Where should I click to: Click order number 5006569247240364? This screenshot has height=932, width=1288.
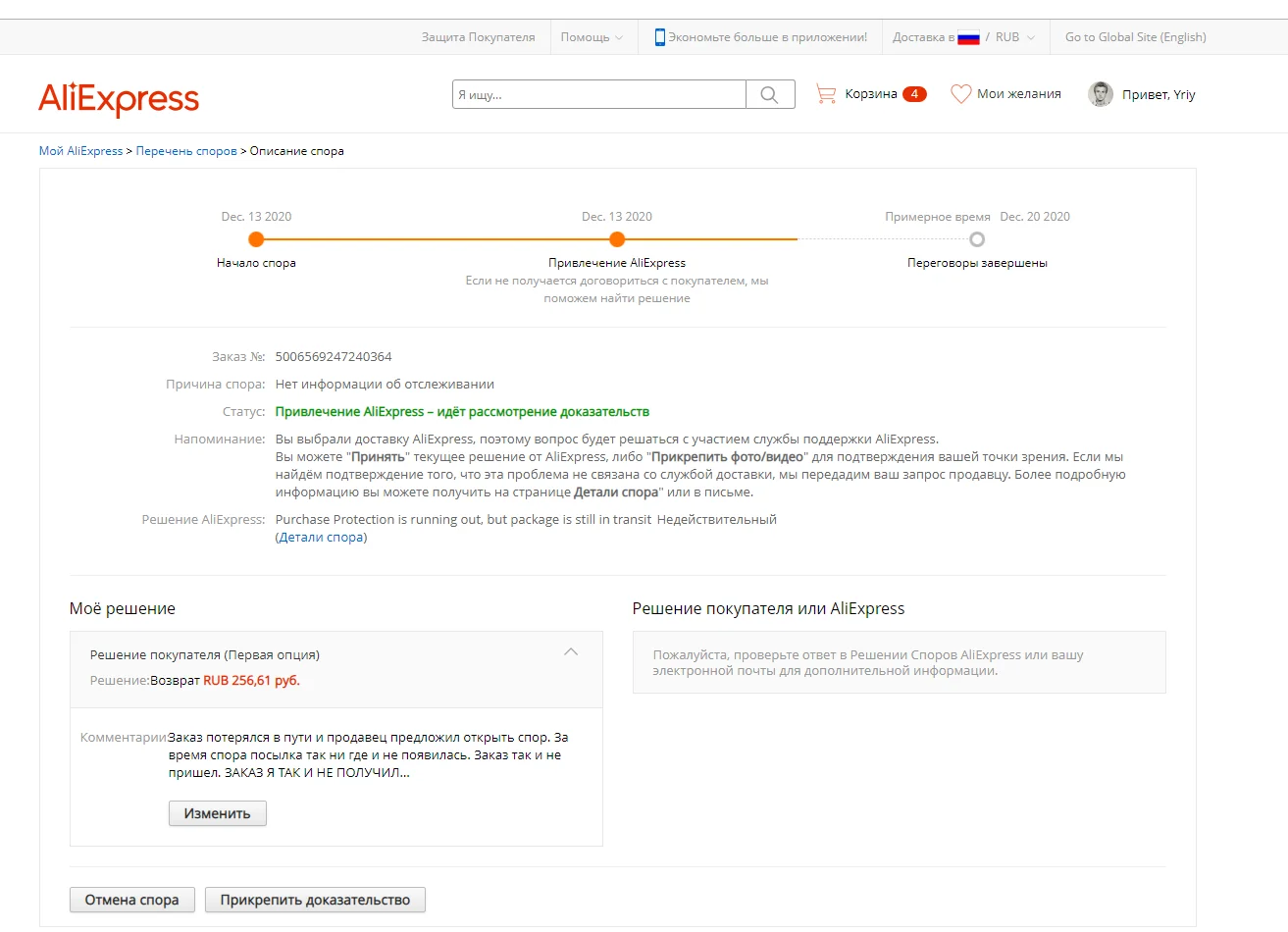tap(334, 357)
